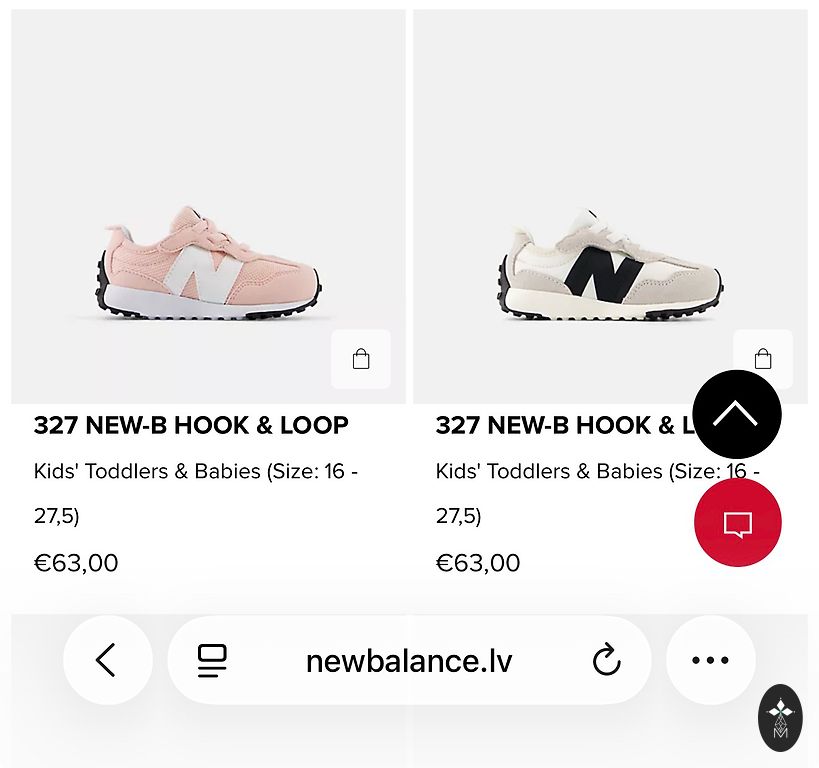Select the right Kids' Toddlers & Babies description
Screen dimensions: 819x768
(x=598, y=493)
